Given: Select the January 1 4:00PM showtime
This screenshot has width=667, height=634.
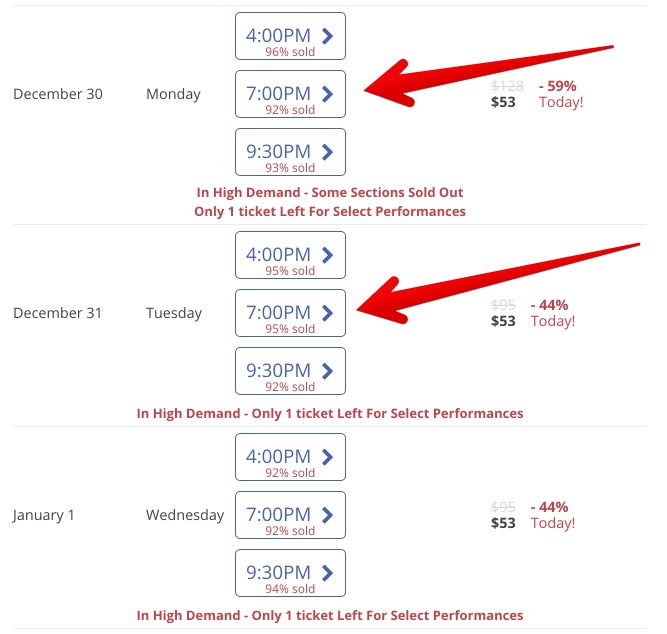Looking at the screenshot, I should [x=290, y=457].
